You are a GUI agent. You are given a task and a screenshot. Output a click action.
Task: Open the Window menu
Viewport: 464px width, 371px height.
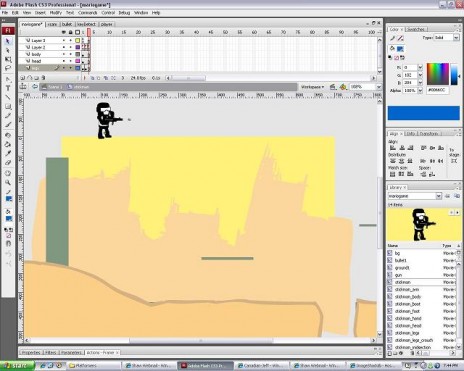tap(141, 13)
